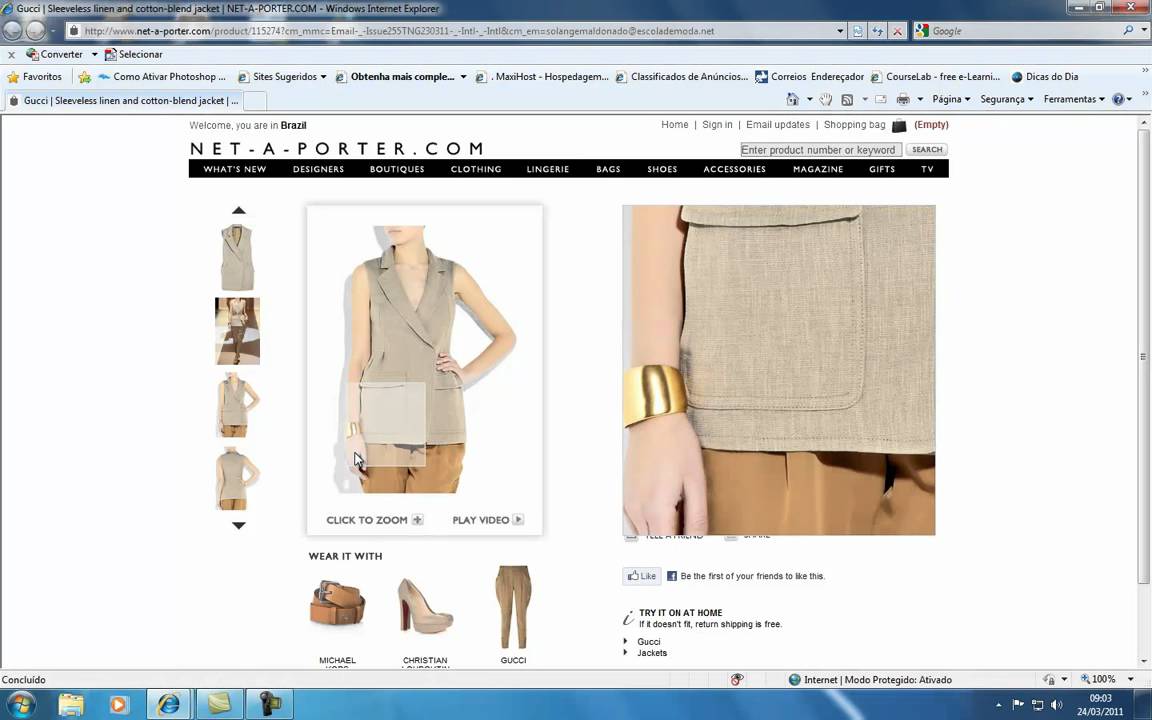Click the SEARCH button
This screenshot has width=1152, height=720.
click(x=926, y=149)
